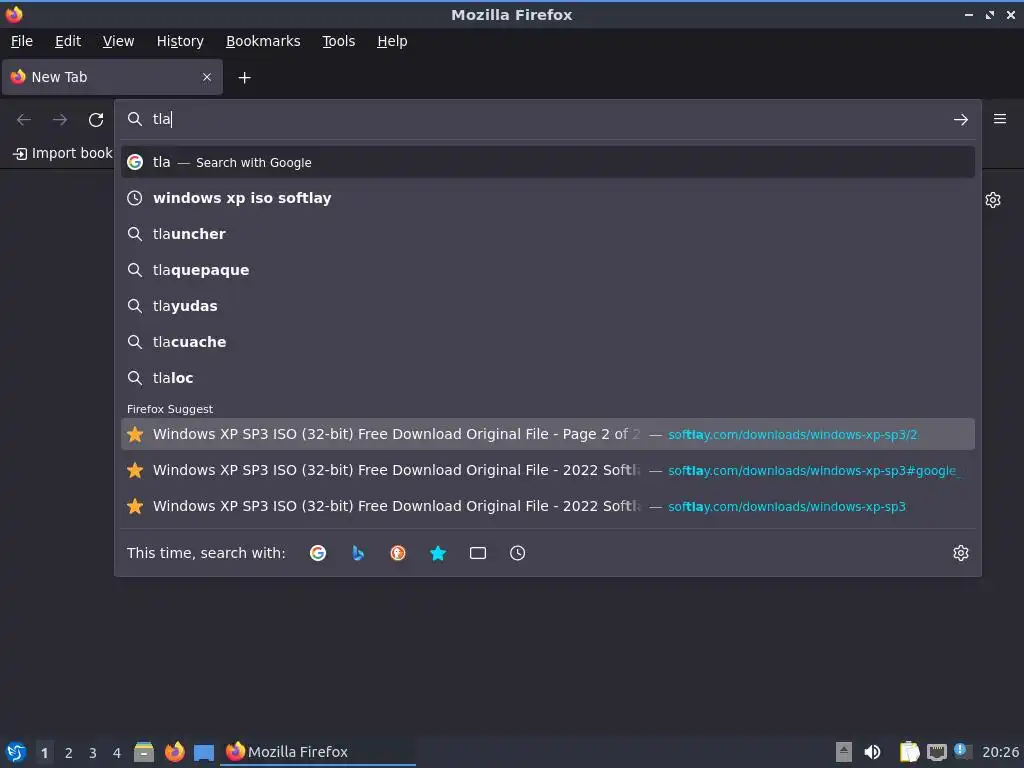Screen dimensions: 1024x768
Task: Open the File menu
Action: tap(22, 41)
